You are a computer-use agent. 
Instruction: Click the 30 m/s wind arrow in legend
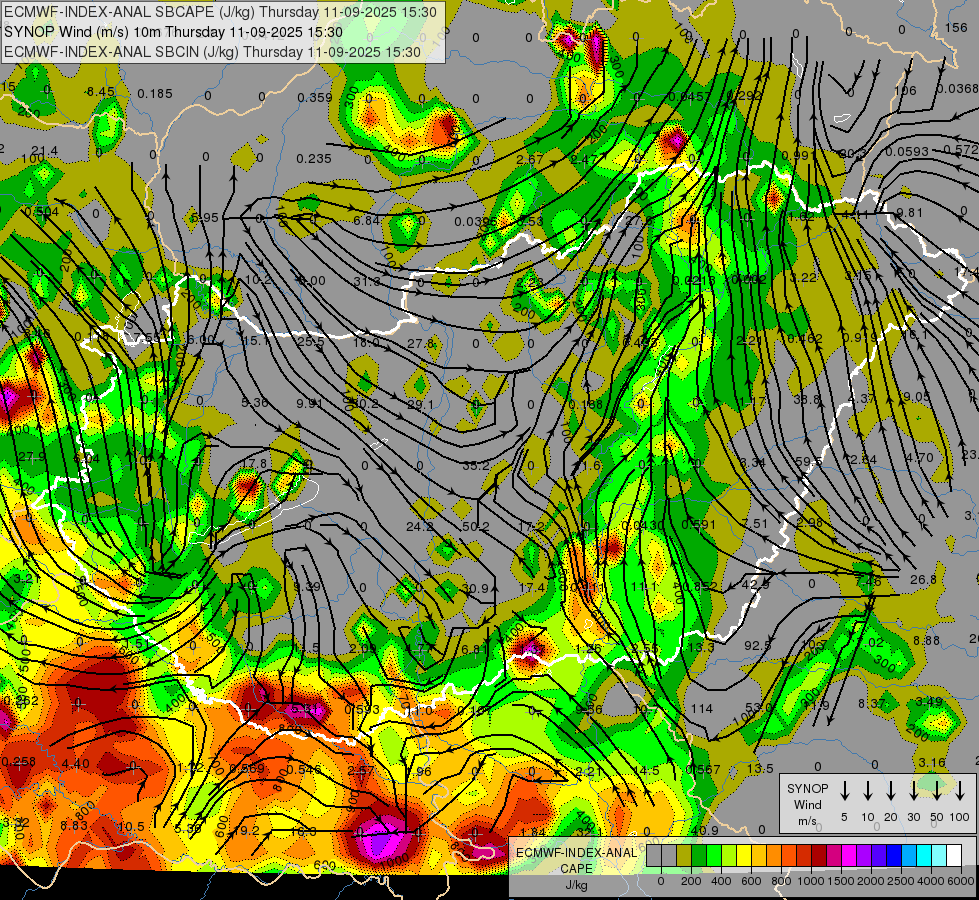pos(913,790)
